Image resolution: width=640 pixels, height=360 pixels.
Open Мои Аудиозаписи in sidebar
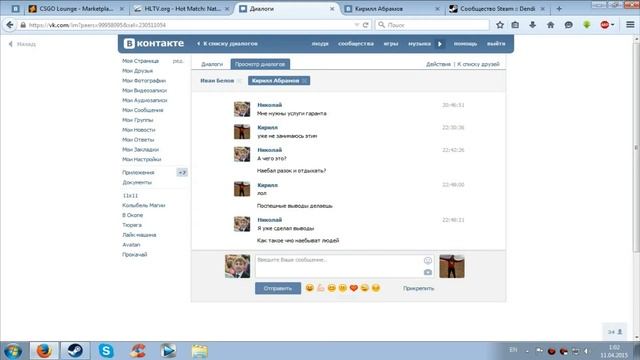pos(145,100)
